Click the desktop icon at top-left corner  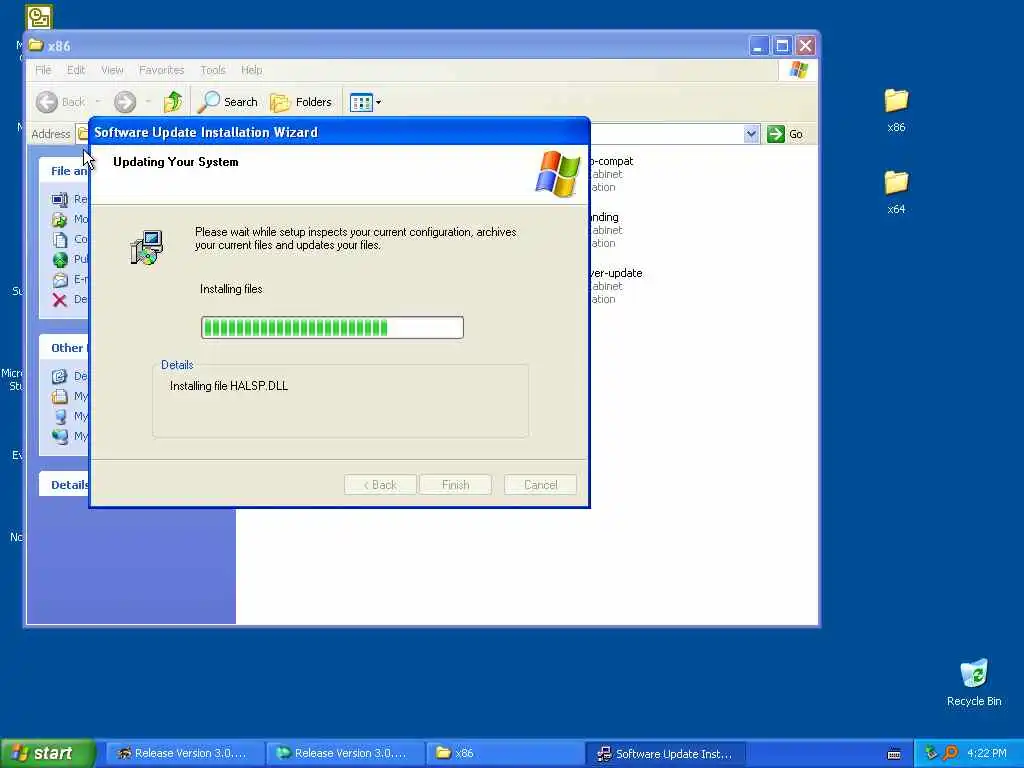pos(39,17)
